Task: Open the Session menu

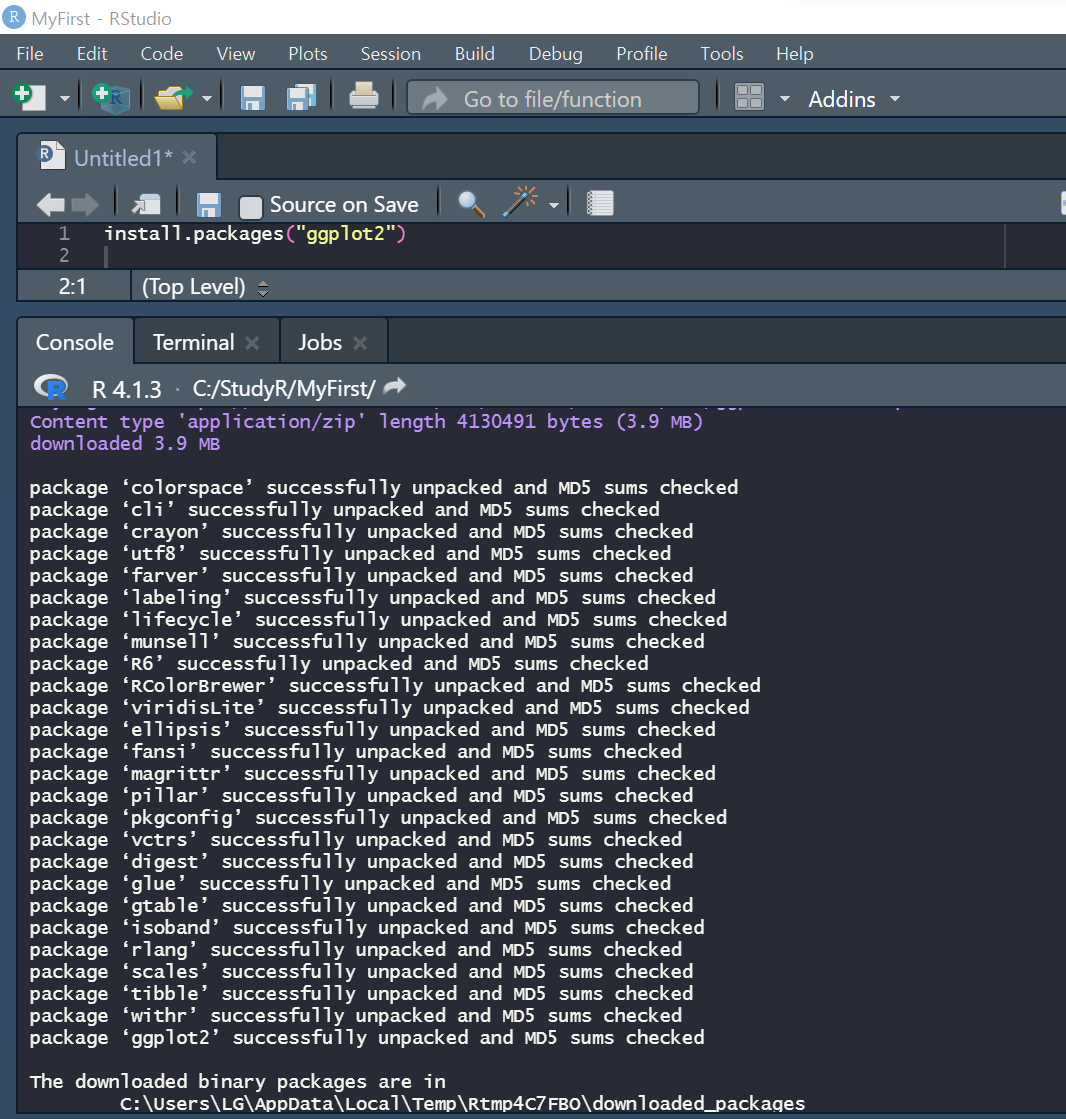Action: pos(391,54)
